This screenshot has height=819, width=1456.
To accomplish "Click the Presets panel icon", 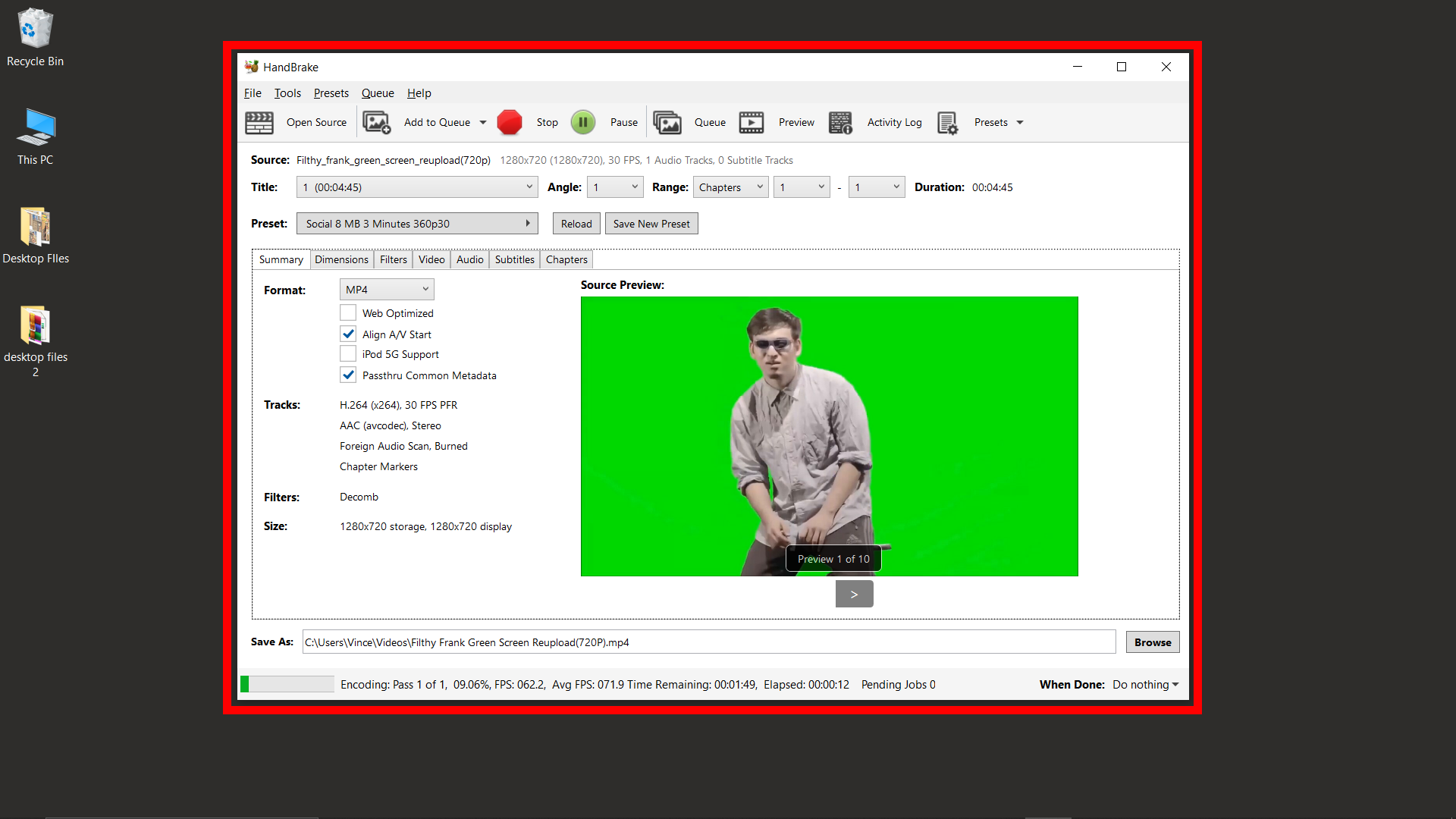I will click(x=948, y=122).
